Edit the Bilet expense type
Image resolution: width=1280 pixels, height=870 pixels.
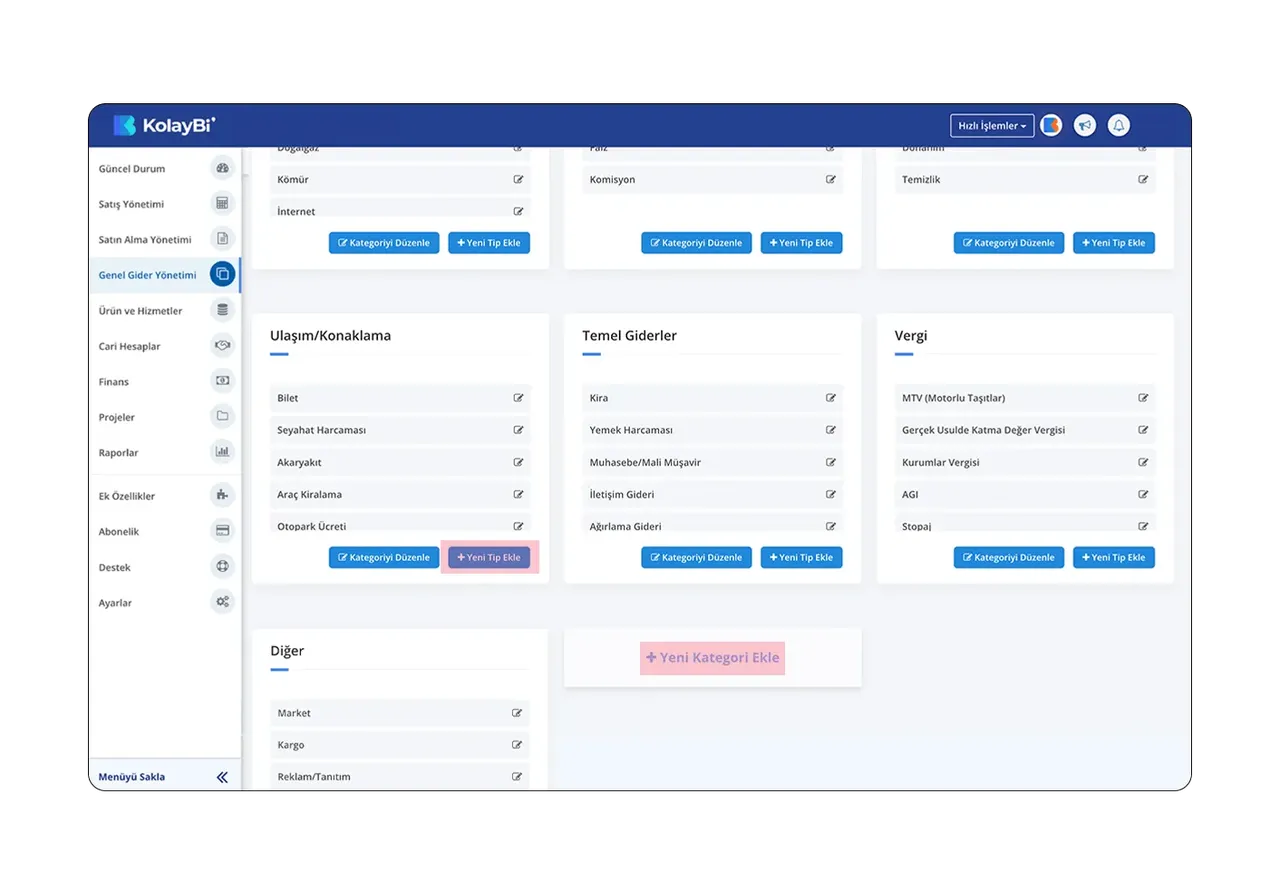(518, 398)
